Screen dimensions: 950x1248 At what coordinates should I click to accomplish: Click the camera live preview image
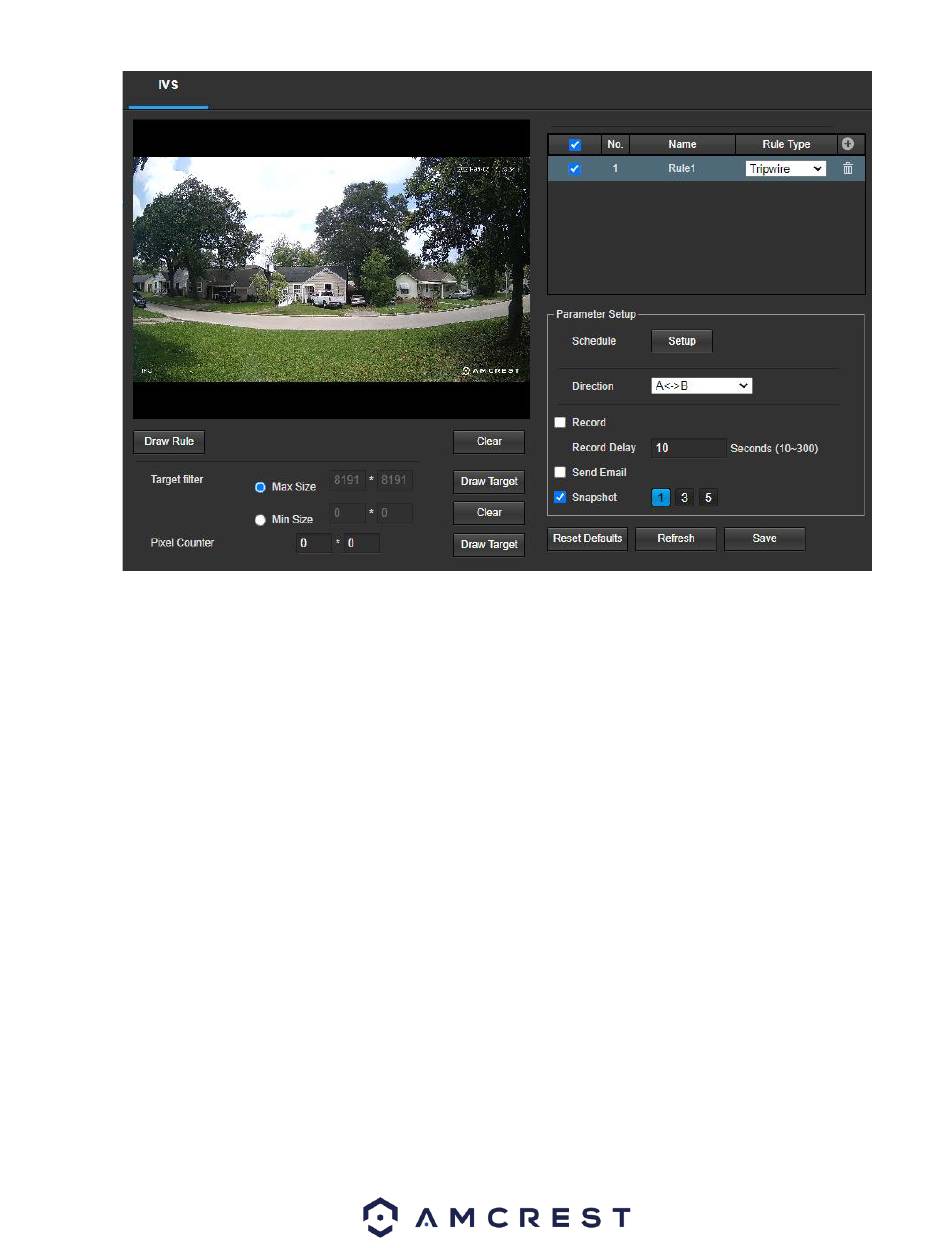click(331, 269)
